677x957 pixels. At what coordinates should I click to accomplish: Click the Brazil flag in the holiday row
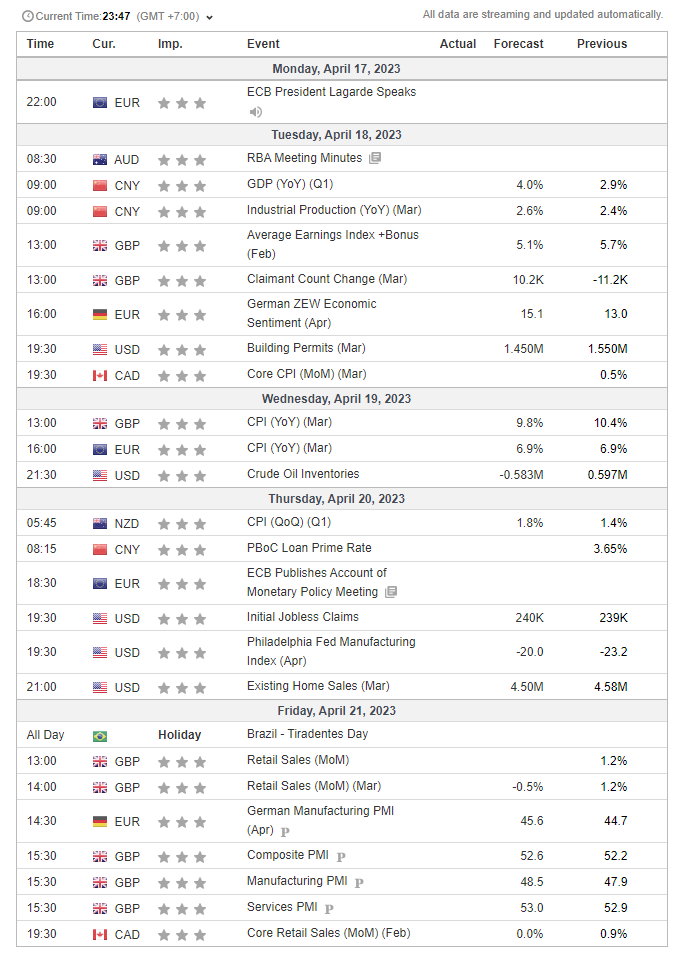(x=100, y=735)
